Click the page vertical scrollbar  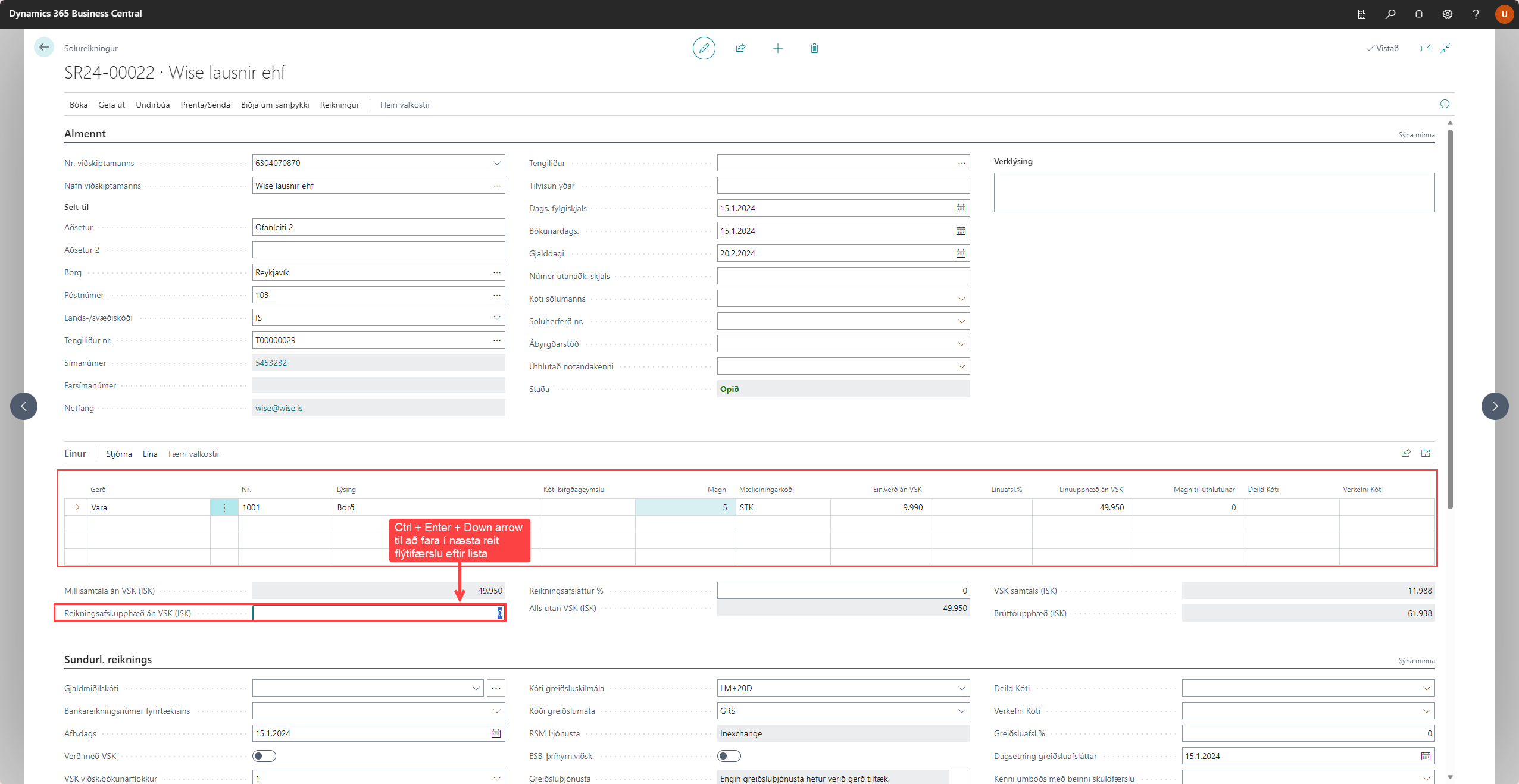[1450, 318]
